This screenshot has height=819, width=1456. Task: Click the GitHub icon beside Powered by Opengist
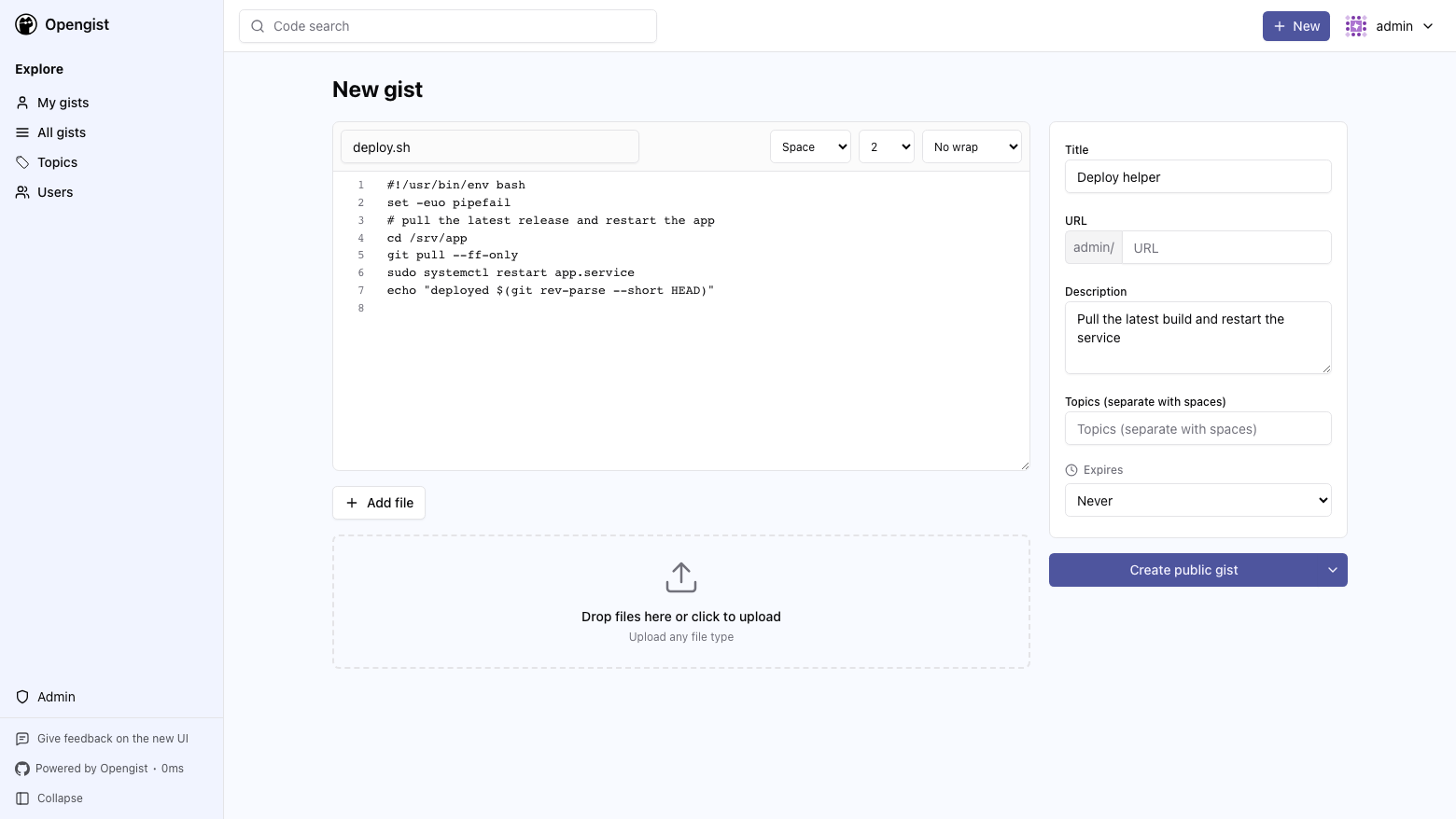[x=22, y=769]
